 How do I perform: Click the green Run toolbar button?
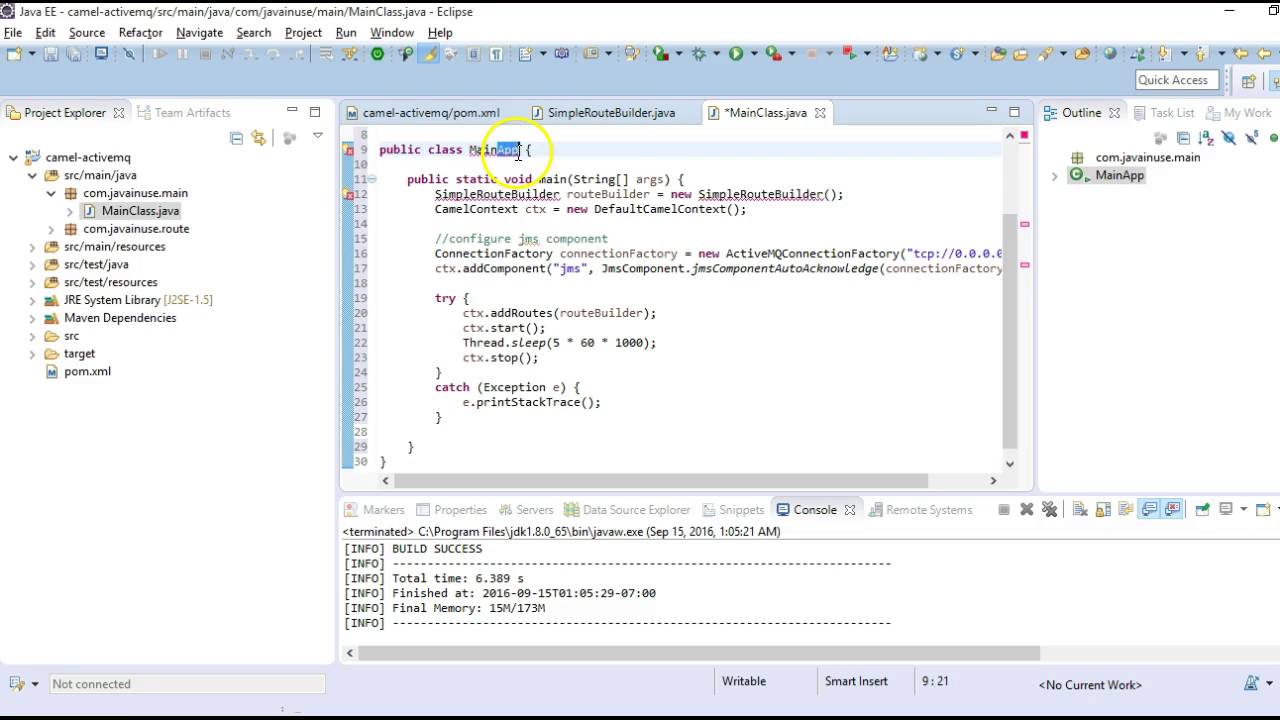[x=736, y=54]
